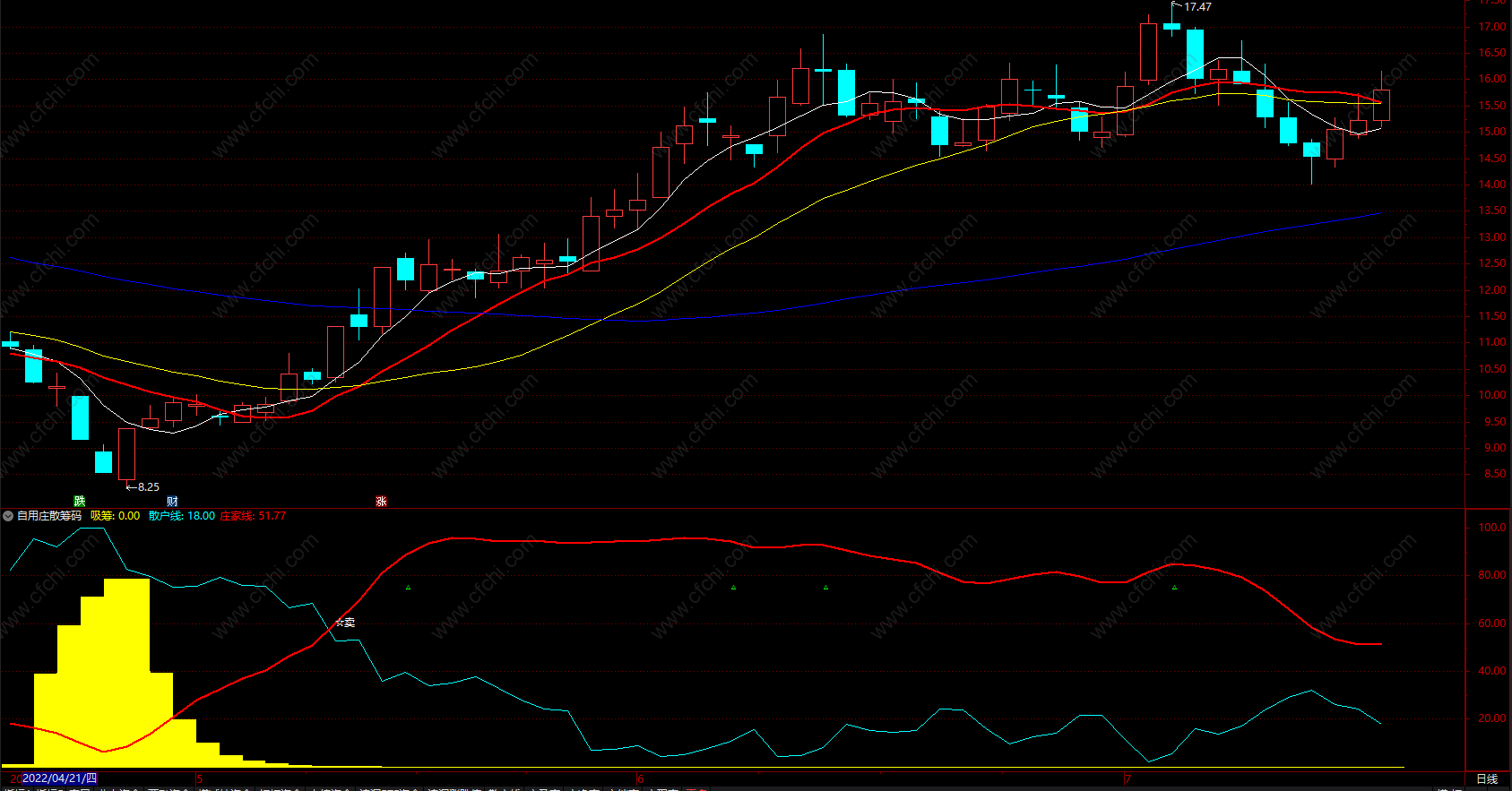
Task: Collapse the 自用庄散筹码 indicator arrow button
Action: (8, 516)
